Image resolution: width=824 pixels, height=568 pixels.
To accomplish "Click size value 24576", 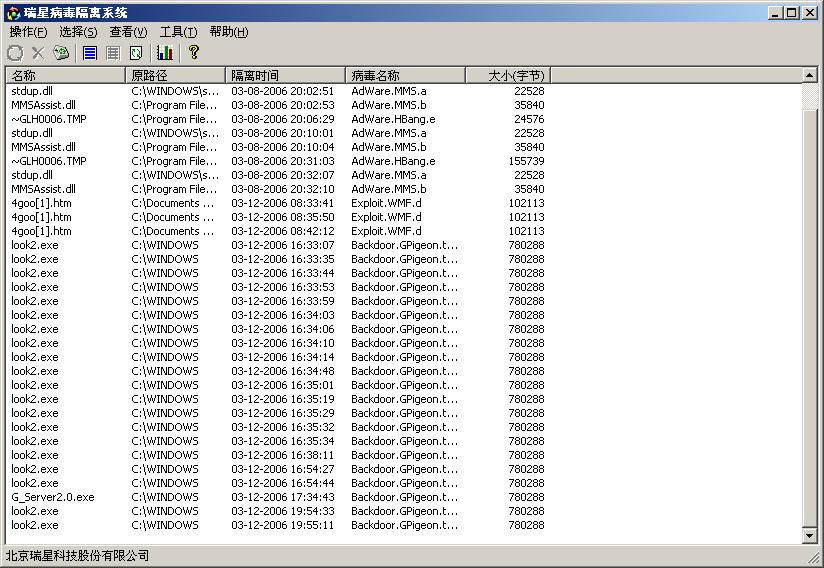I will click(529, 119).
